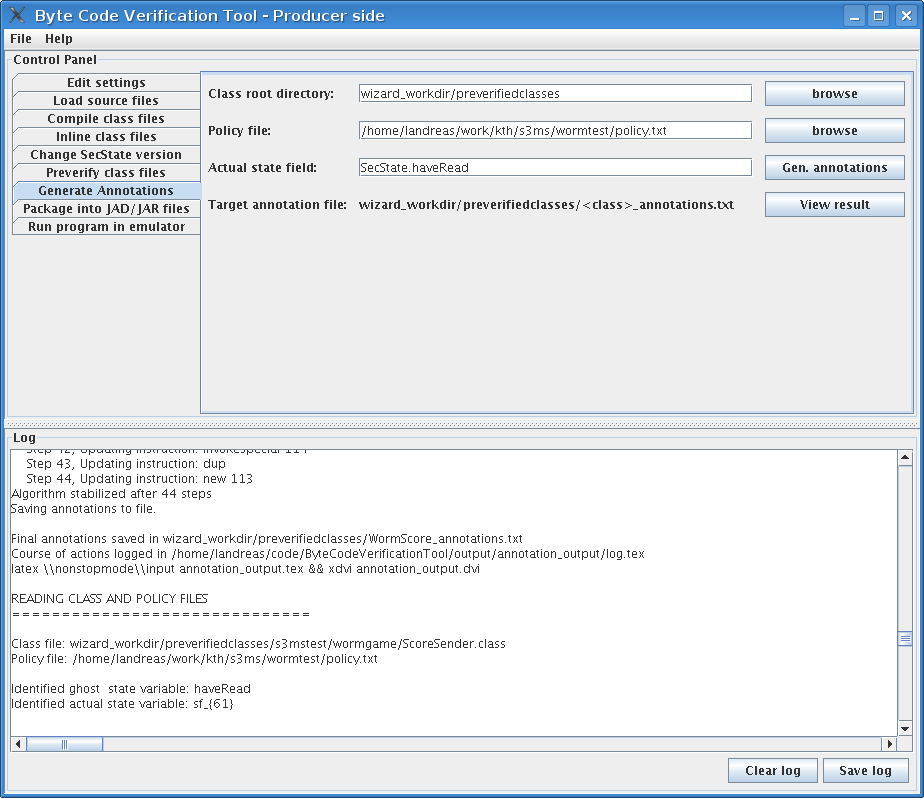Click the split pane divider above Log

coord(462,424)
